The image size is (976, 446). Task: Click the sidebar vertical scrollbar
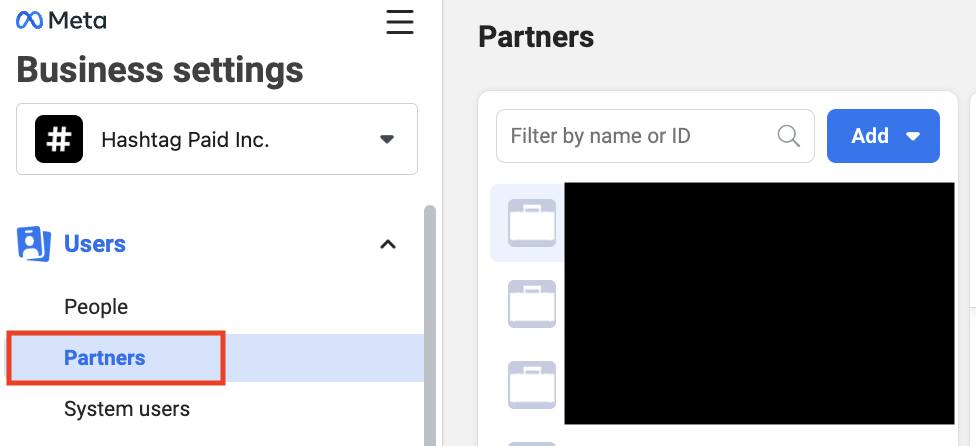[x=429, y=325]
